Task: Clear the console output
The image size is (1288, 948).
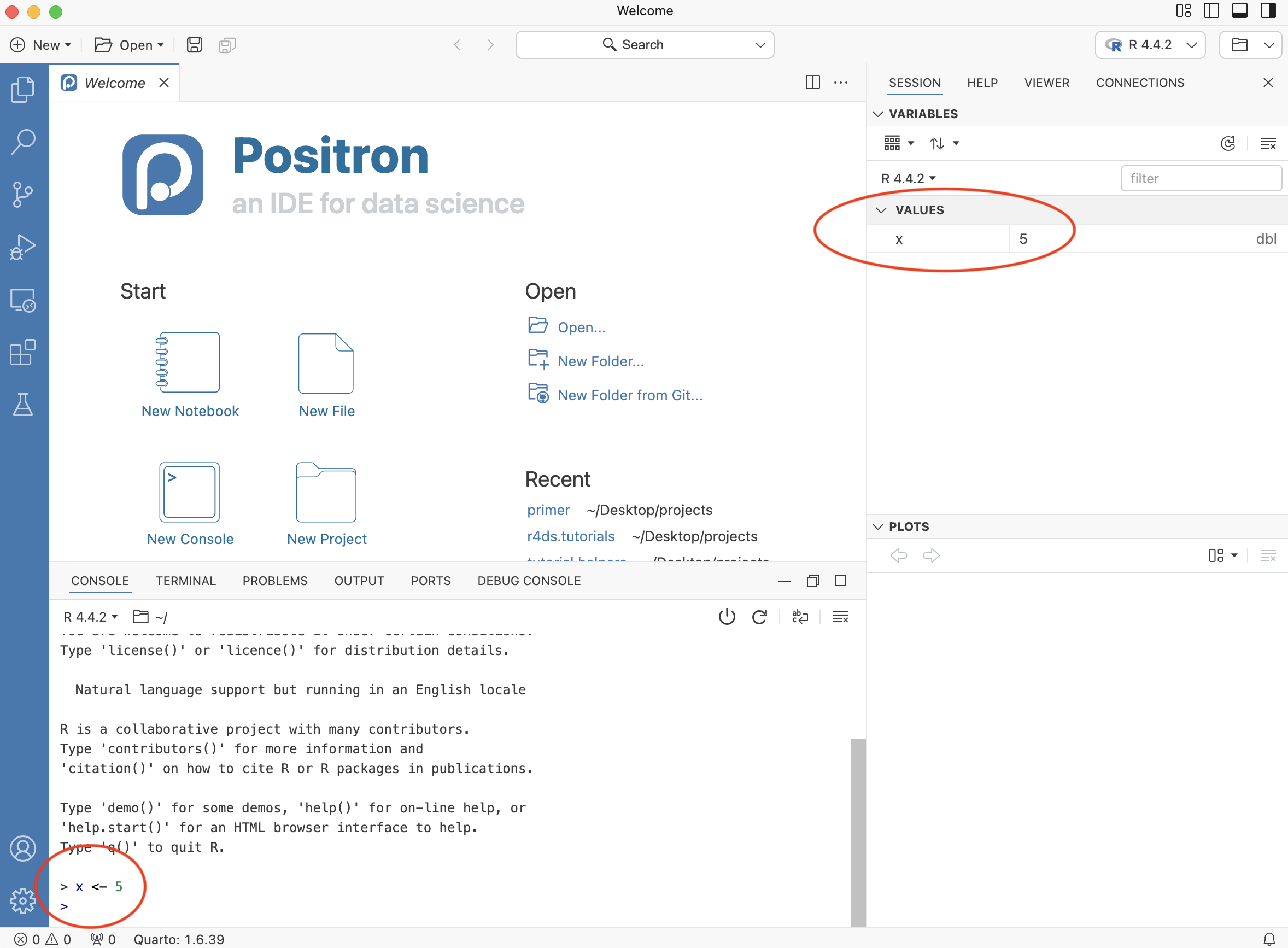Action: click(x=840, y=617)
